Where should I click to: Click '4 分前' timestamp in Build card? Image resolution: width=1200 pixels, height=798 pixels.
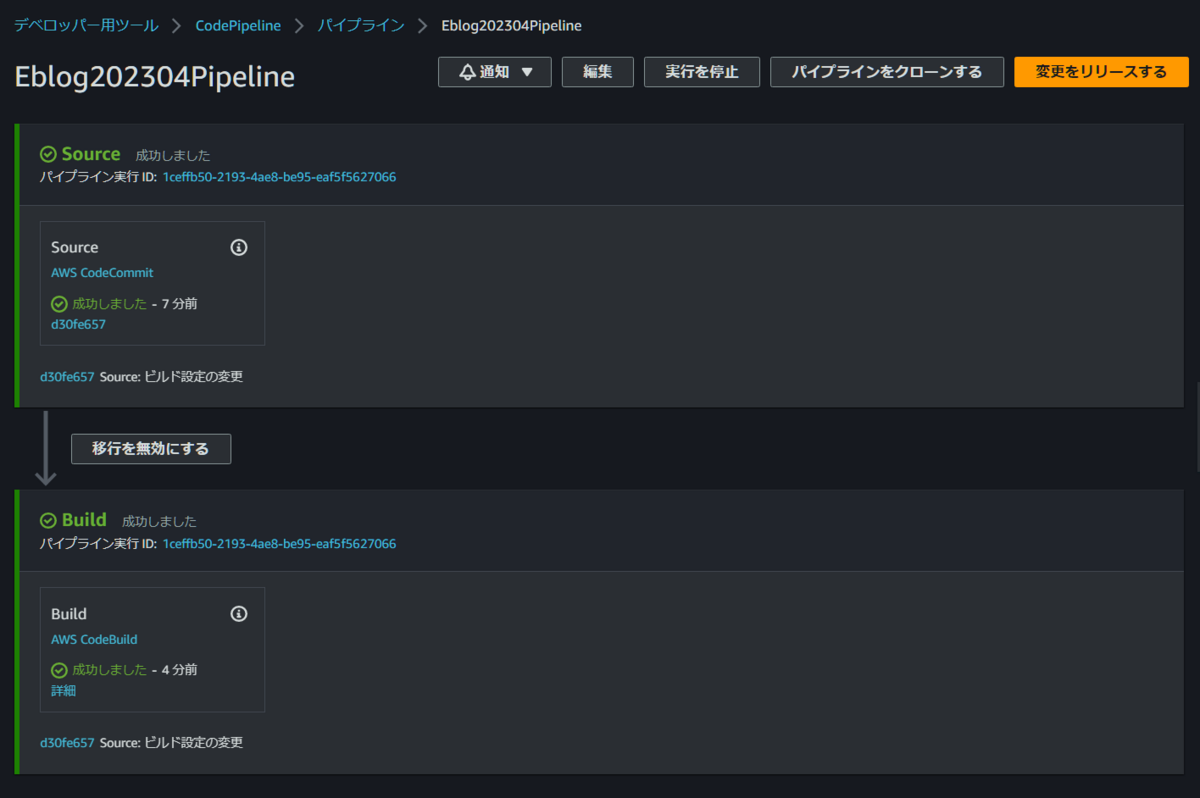point(179,670)
